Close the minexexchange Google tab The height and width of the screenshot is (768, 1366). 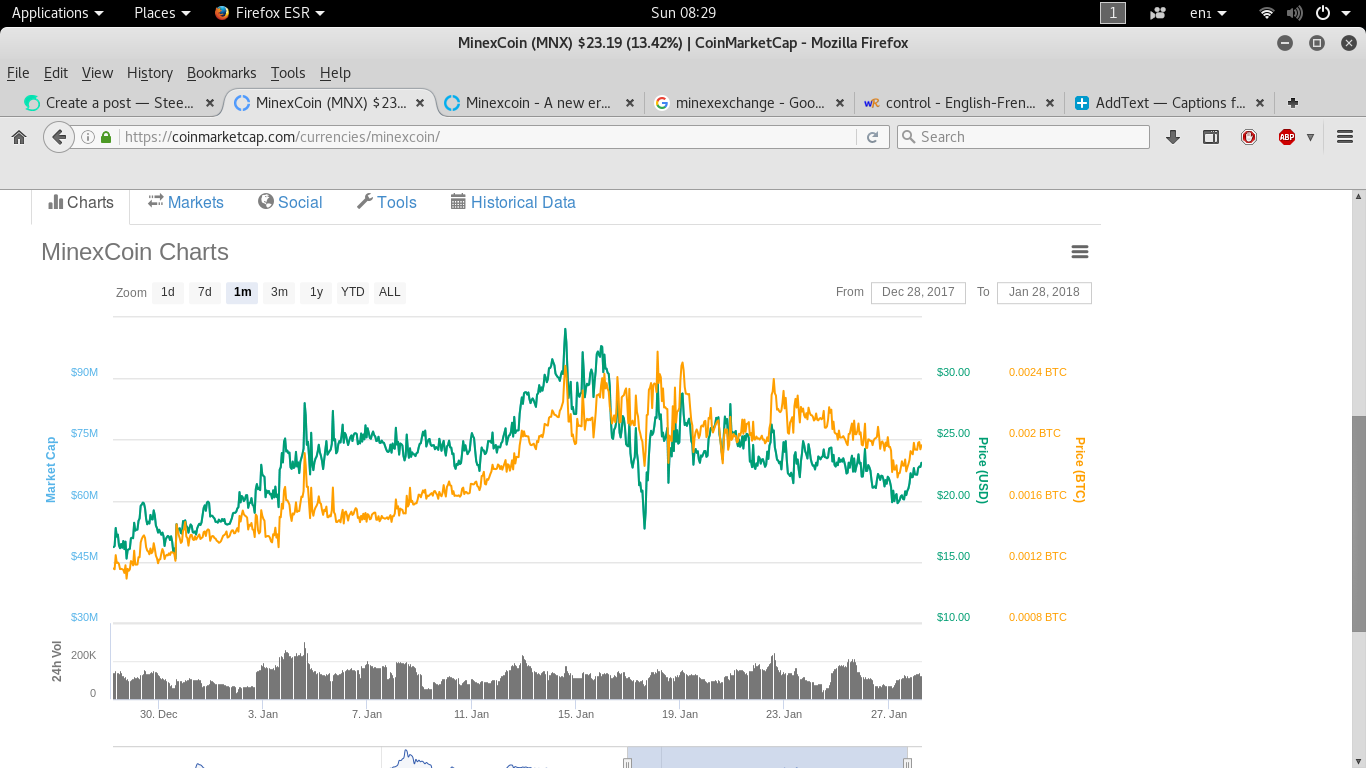click(x=840, y=103)
